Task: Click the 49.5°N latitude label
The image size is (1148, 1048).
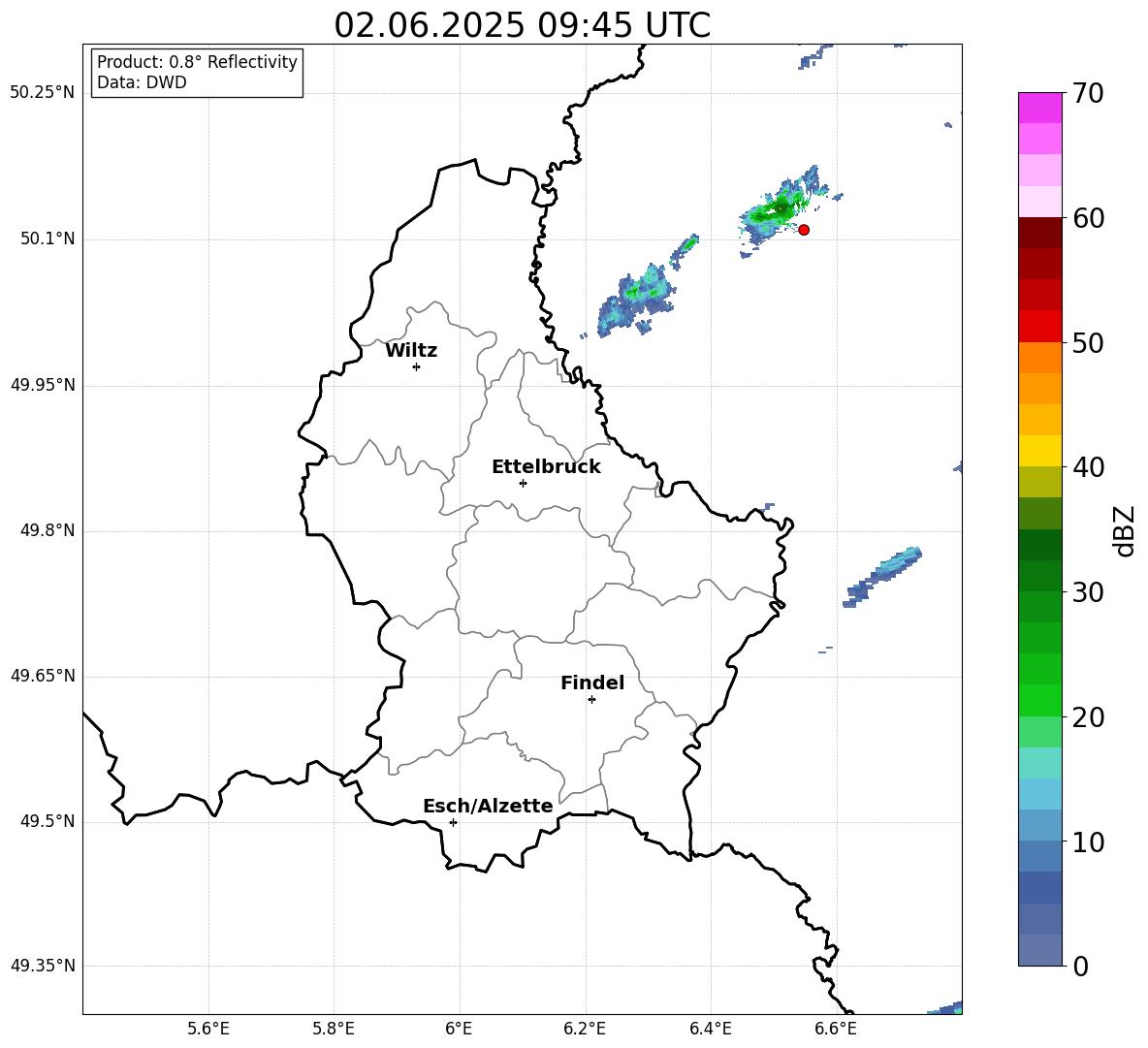Action: click(48, 821)
